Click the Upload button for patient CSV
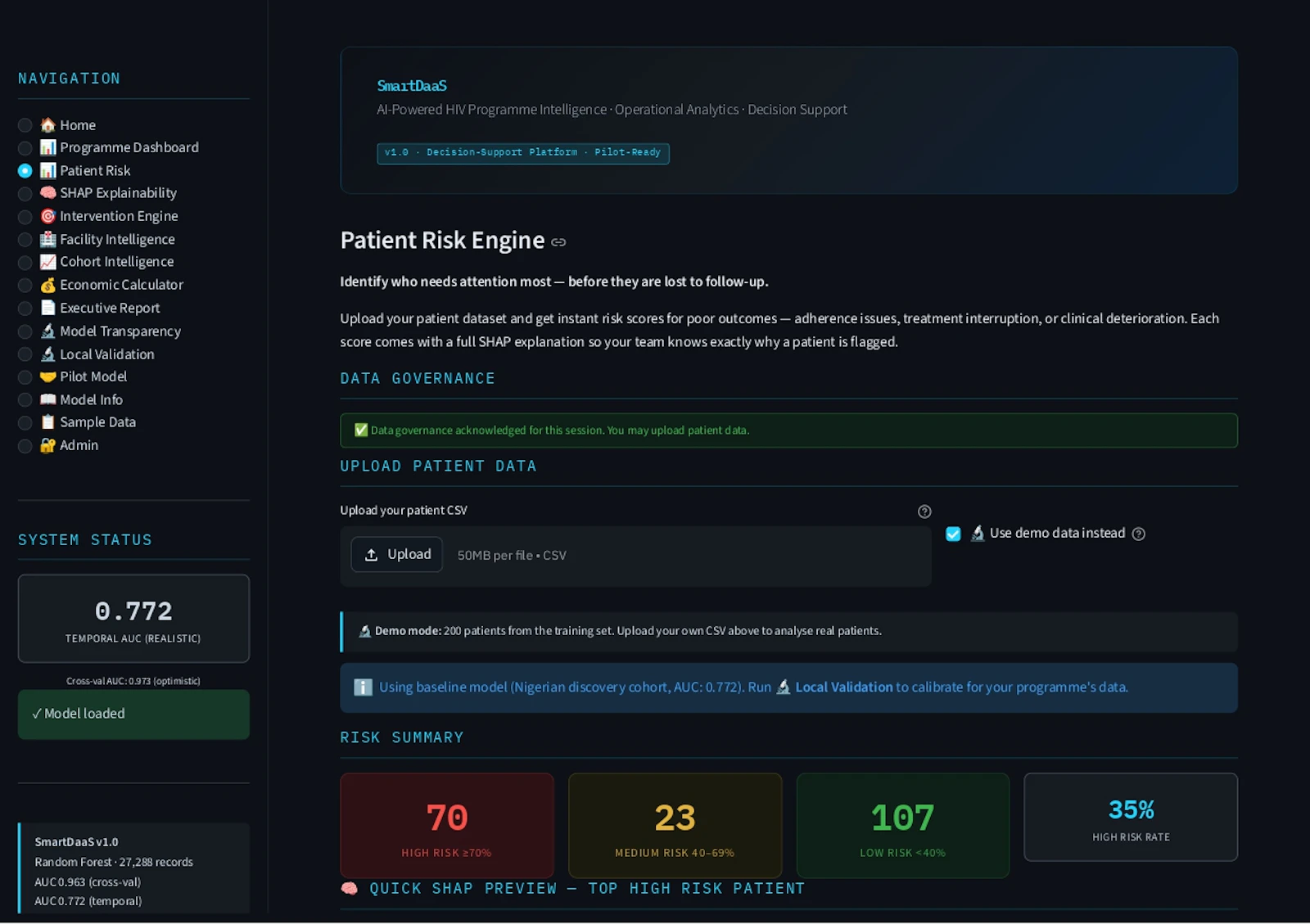 tap(397, 555)
